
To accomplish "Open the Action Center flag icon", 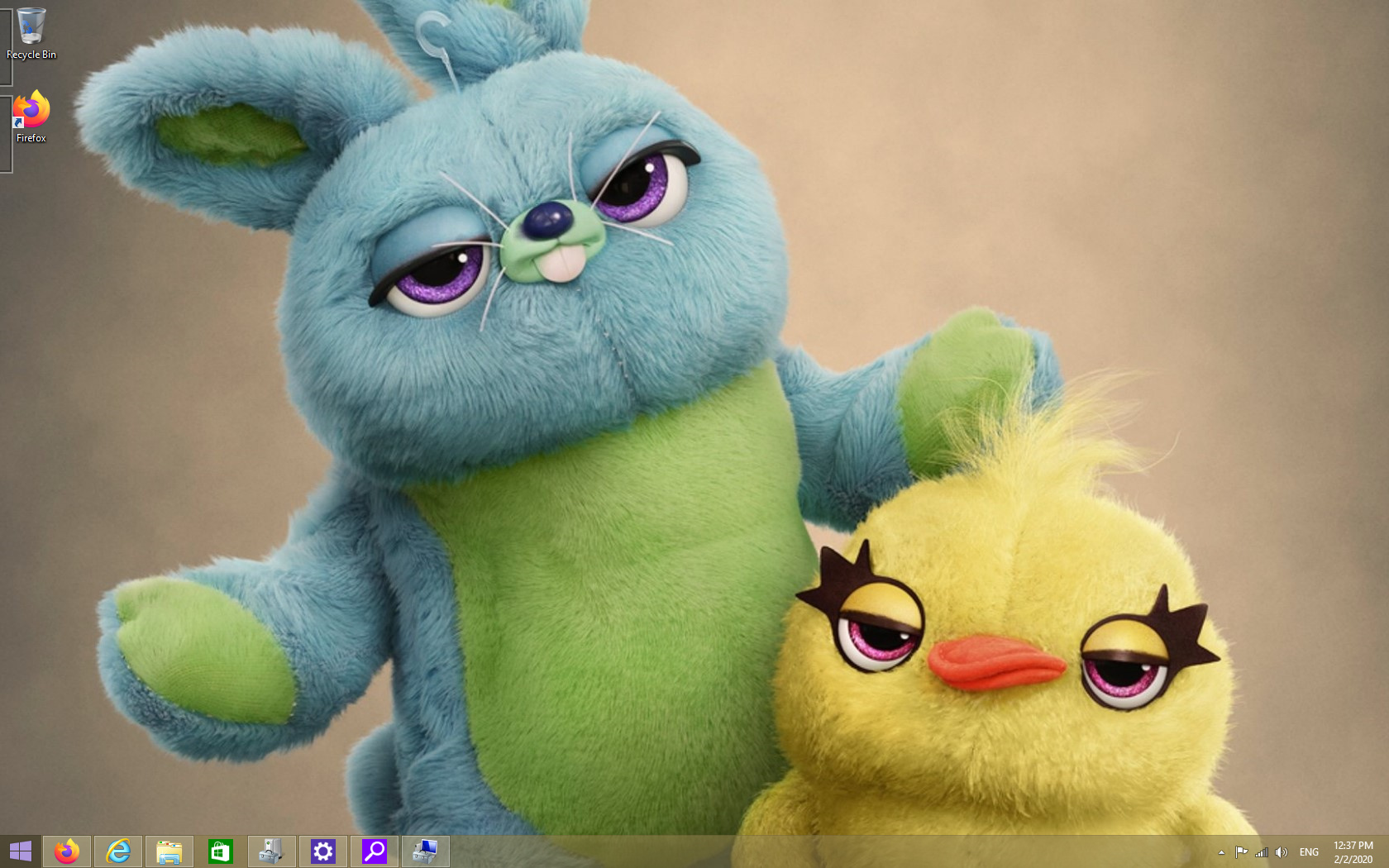I will (x=1241, y=852).
